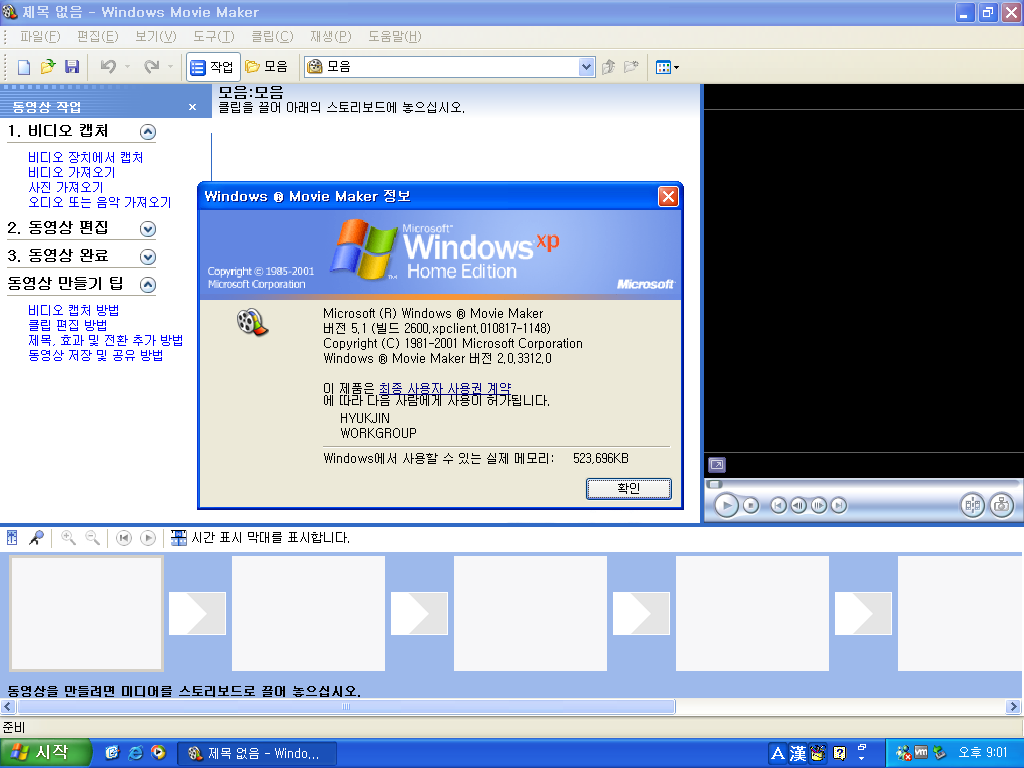The image size is (1024, 768).
Task: Click the New Project toolbar icon
Action: (24, 67)
